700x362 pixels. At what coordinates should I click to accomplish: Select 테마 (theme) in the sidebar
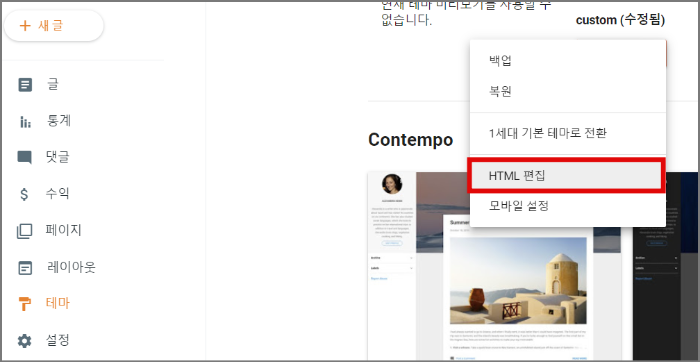pyautogui.click(x=58, y=304)
